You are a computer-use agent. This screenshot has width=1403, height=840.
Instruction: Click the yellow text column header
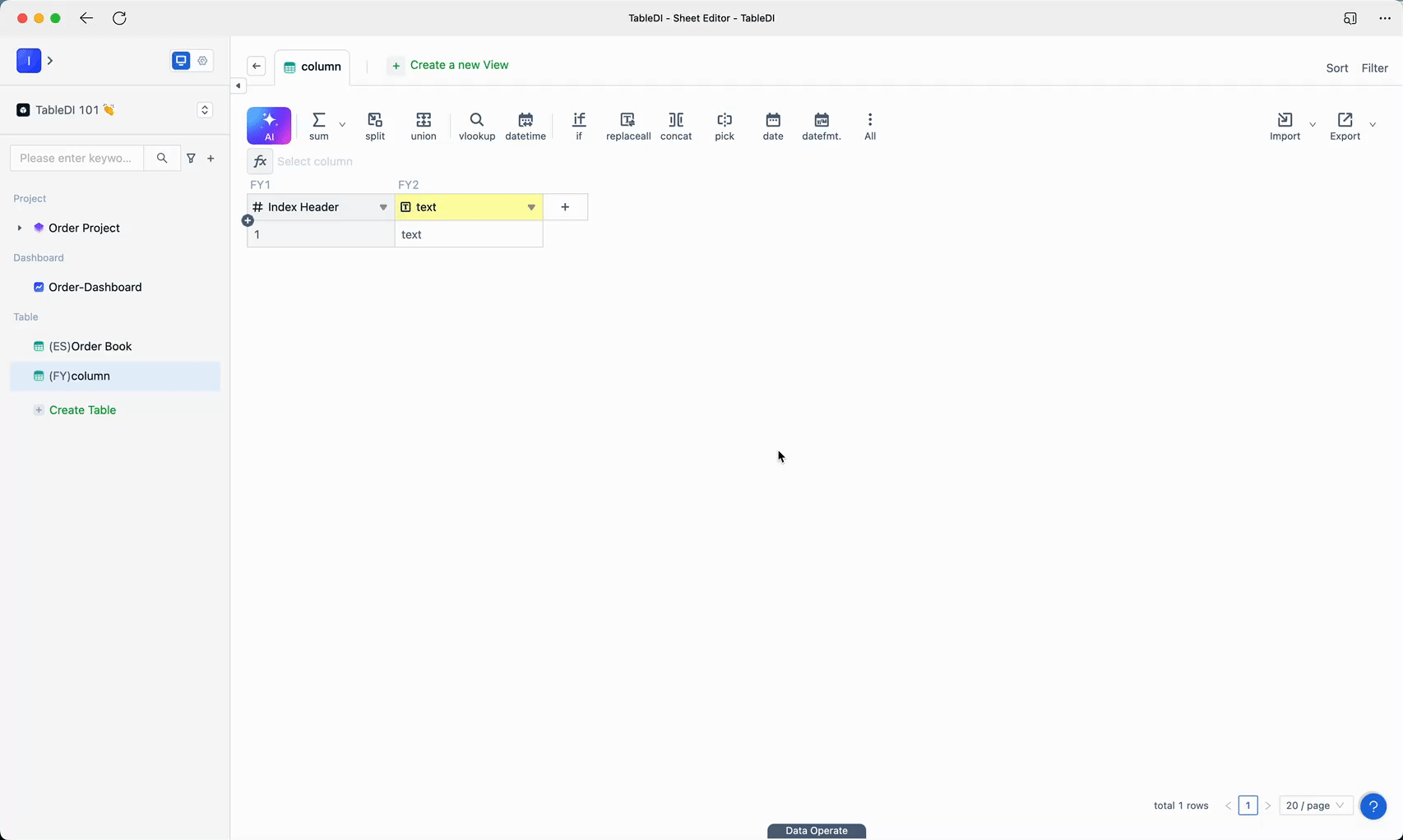tap(469, 207)
